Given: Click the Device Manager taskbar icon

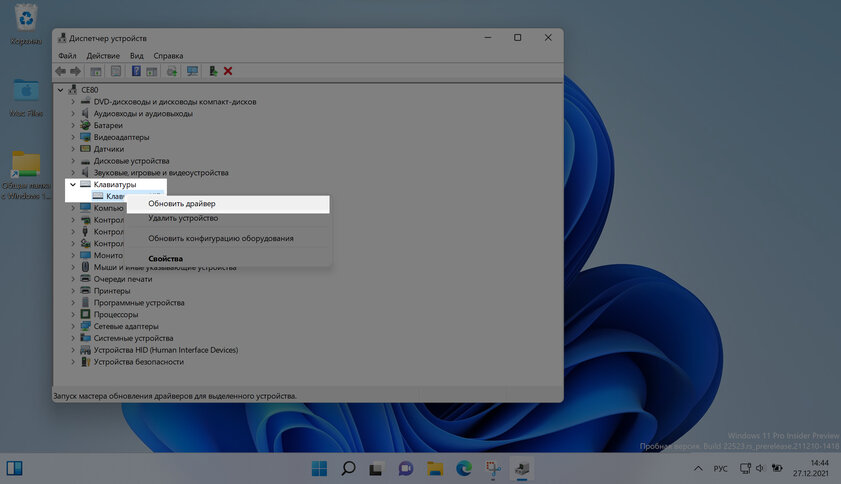Looking at the screenshot, I should pyautogui.click(x=522, y=468).
